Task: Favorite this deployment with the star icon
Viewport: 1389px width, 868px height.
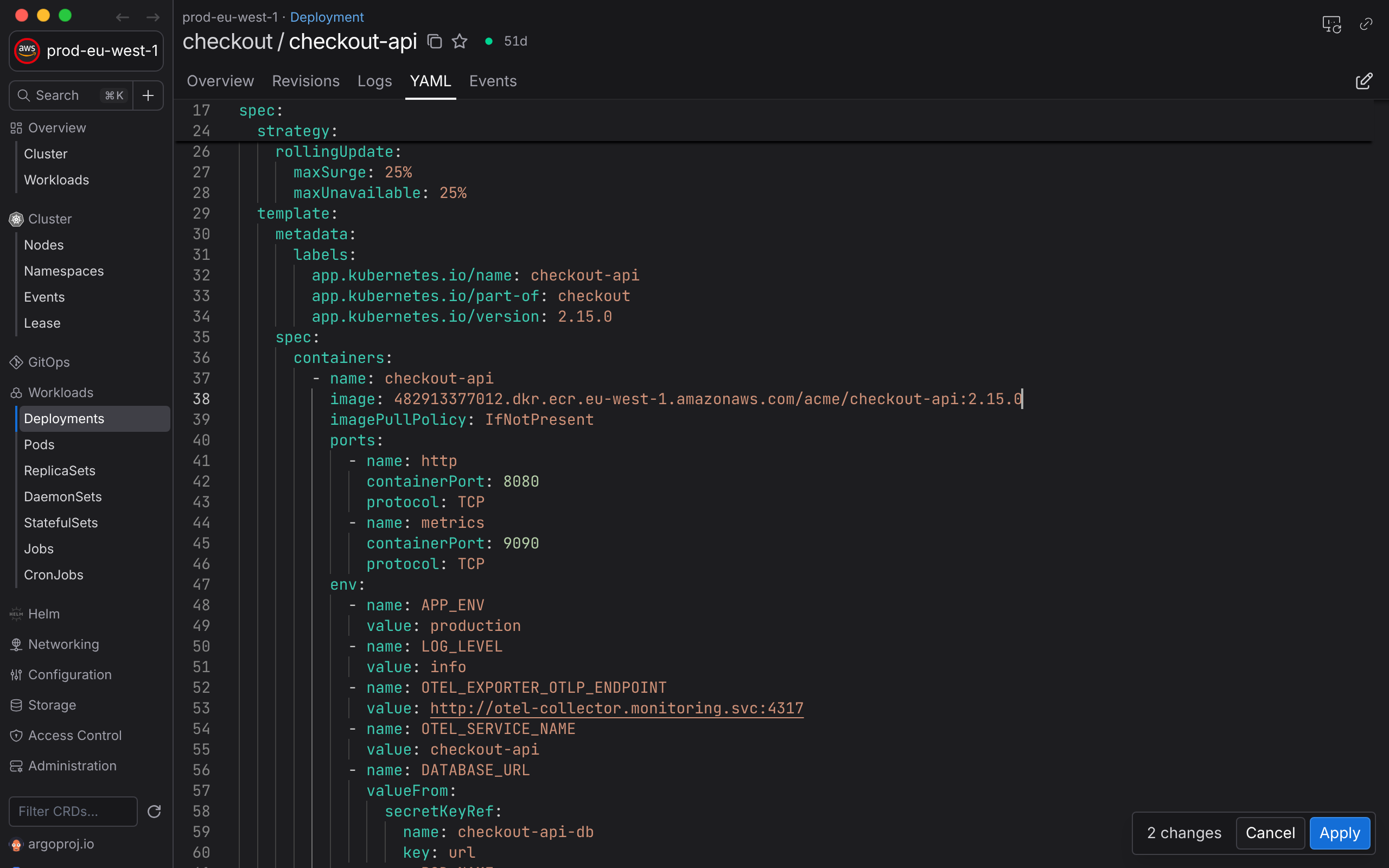Action: 460,41
